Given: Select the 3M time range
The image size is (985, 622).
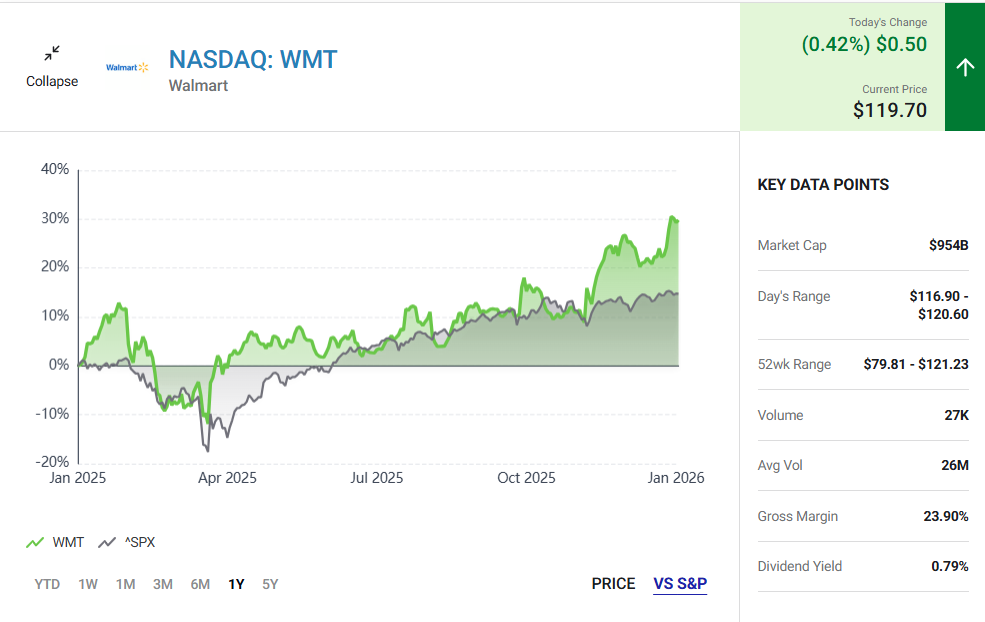Looking at the screenshot, I should (163, 584).
